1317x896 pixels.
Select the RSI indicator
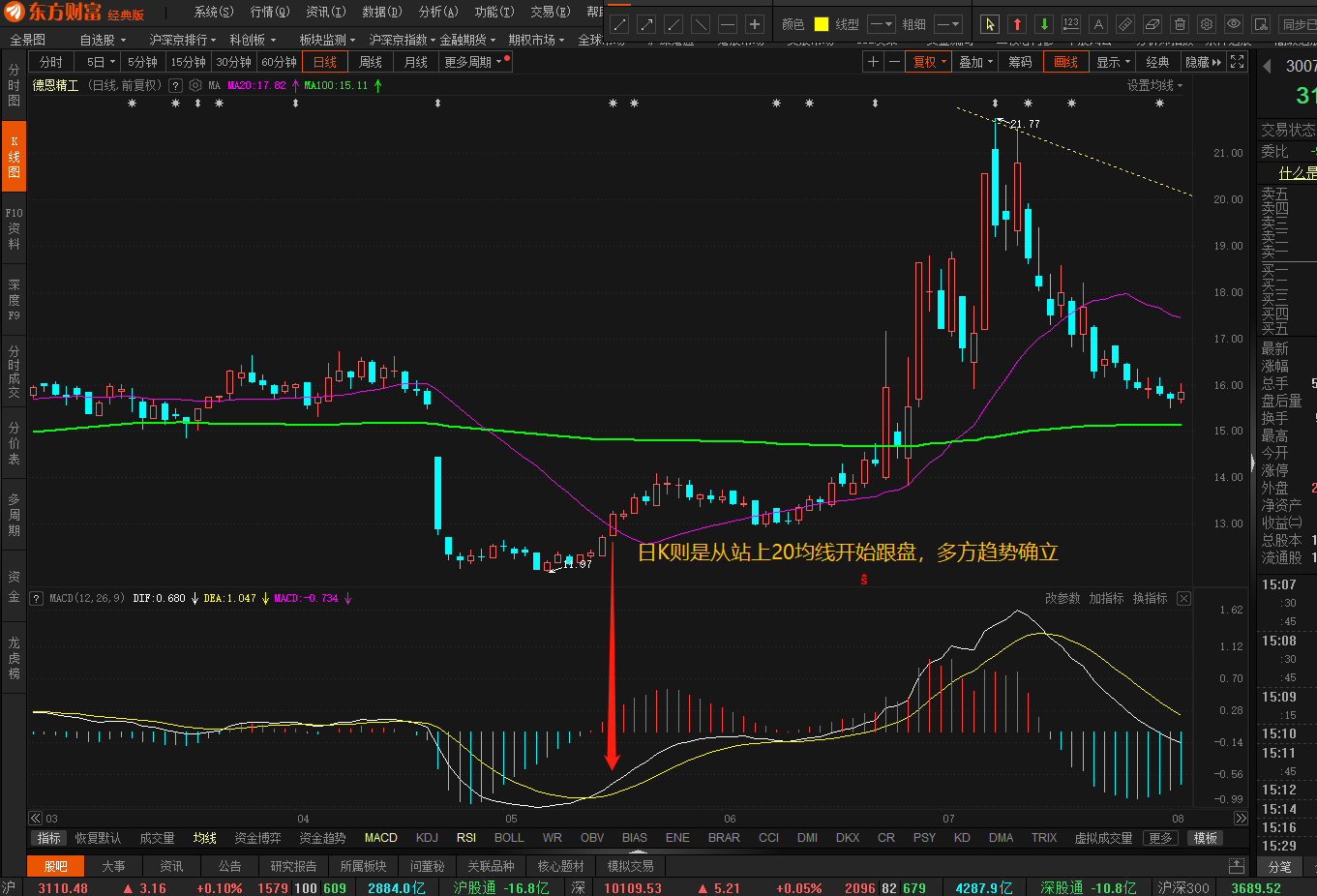(x=466, y=838)
